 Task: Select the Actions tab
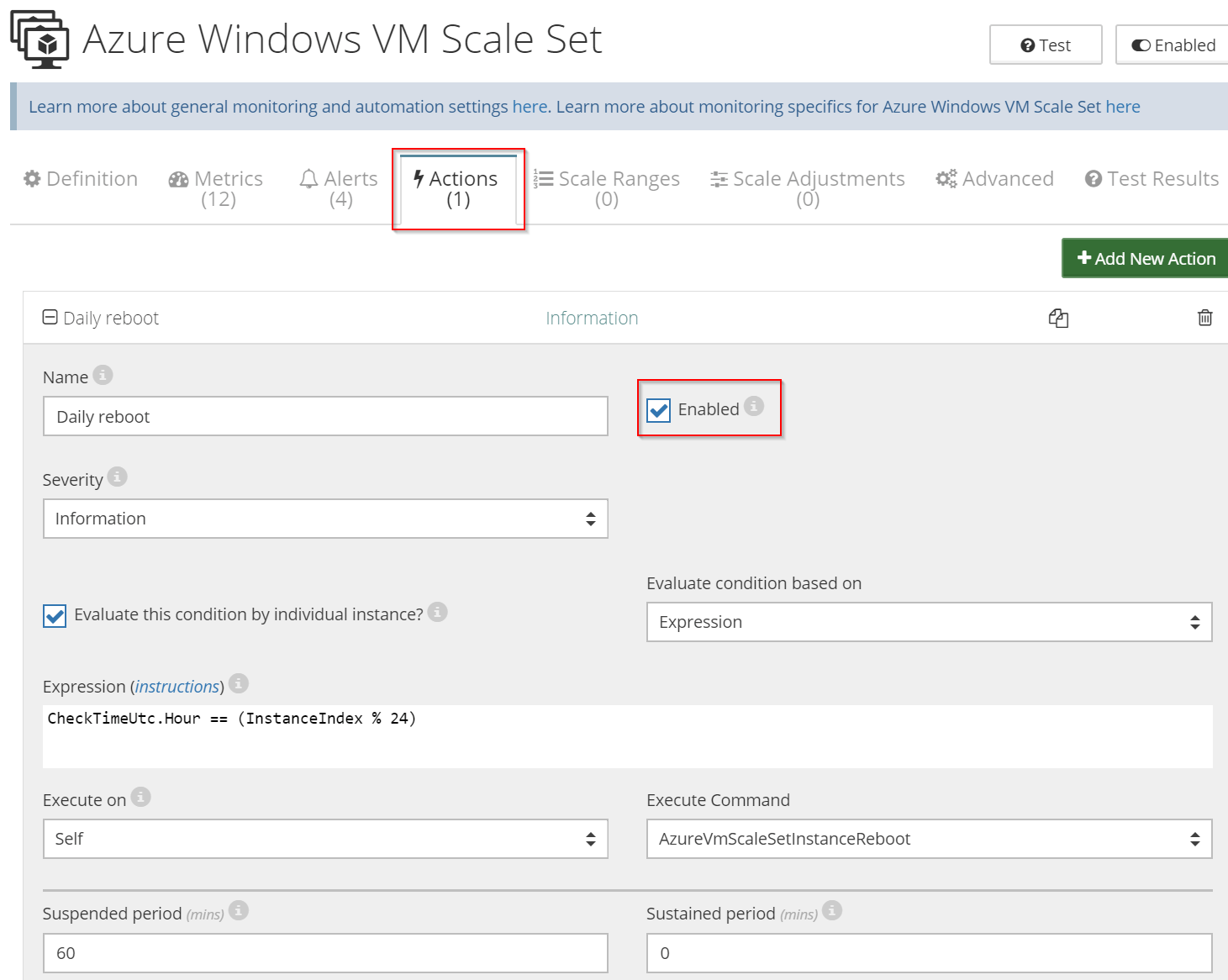coord(458,189)
